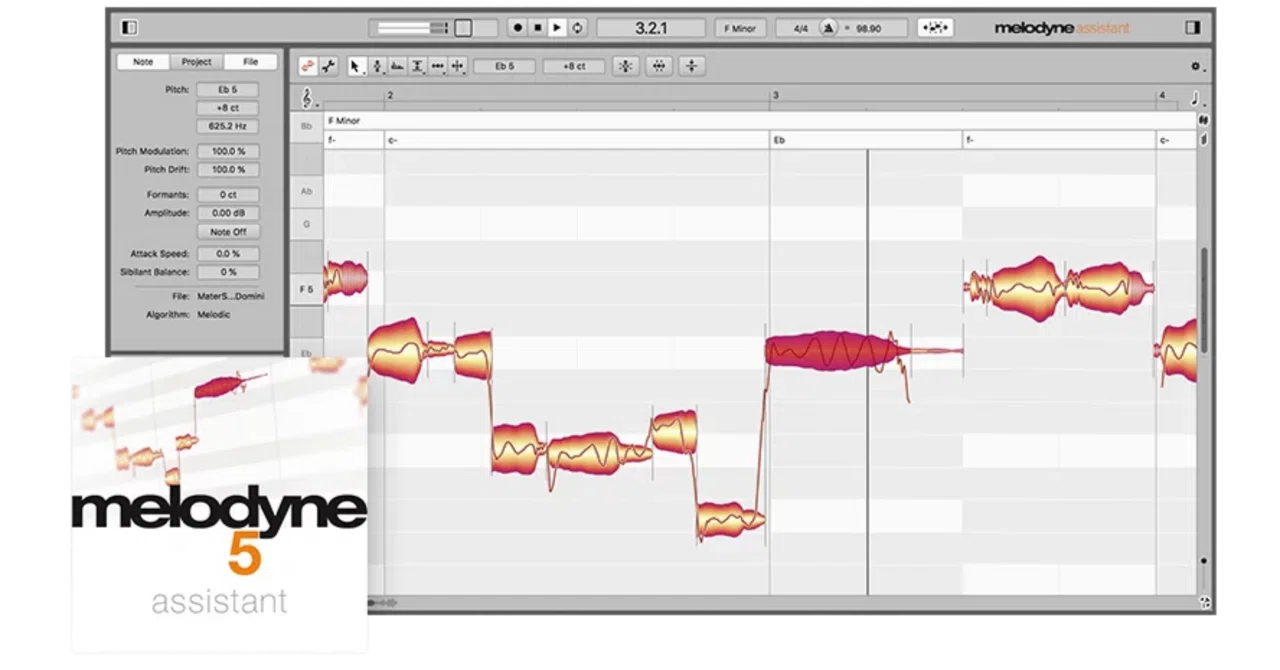Click the Formants 0 ct field
The height and width of the screenshot is (670, 1280).
[x=228, y=194]
